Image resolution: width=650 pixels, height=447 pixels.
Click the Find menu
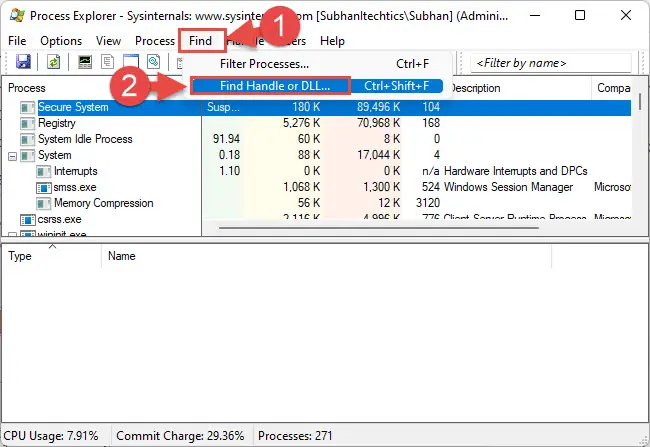click(201, 41)
